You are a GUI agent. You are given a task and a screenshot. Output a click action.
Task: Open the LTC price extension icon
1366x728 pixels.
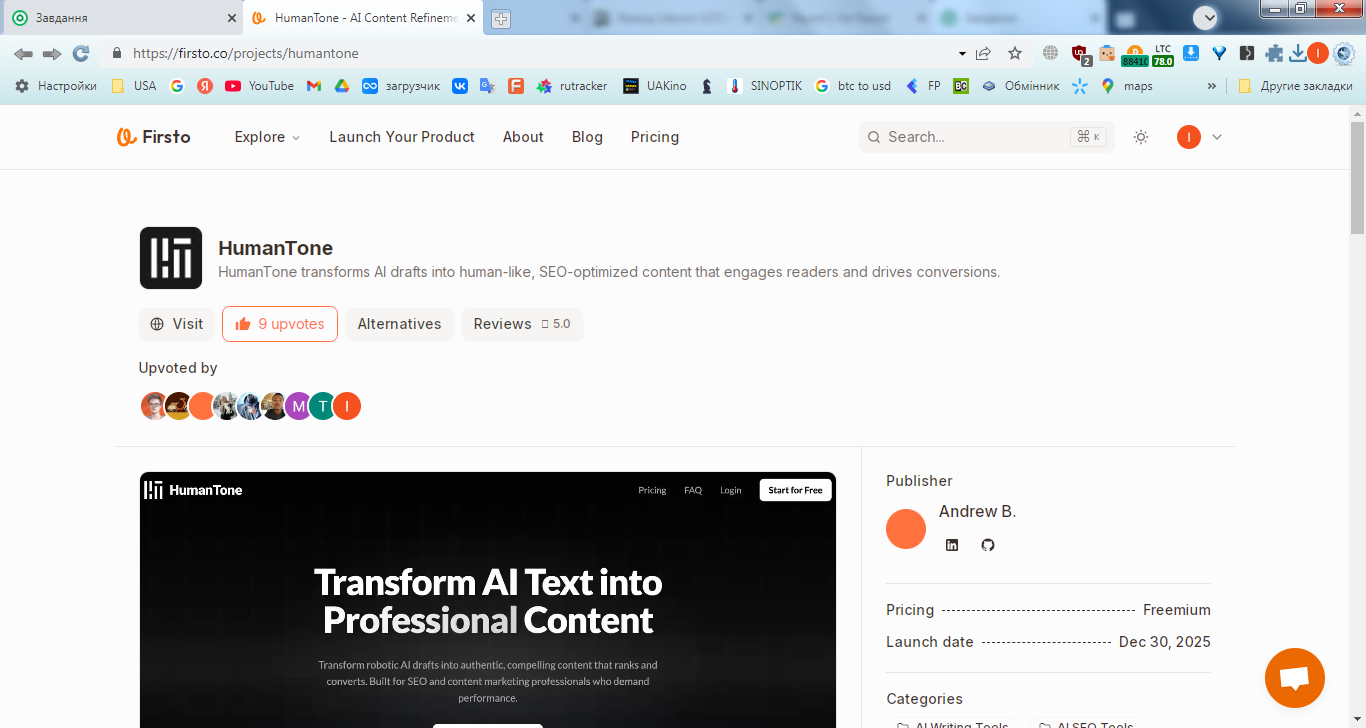point(1163,54)
